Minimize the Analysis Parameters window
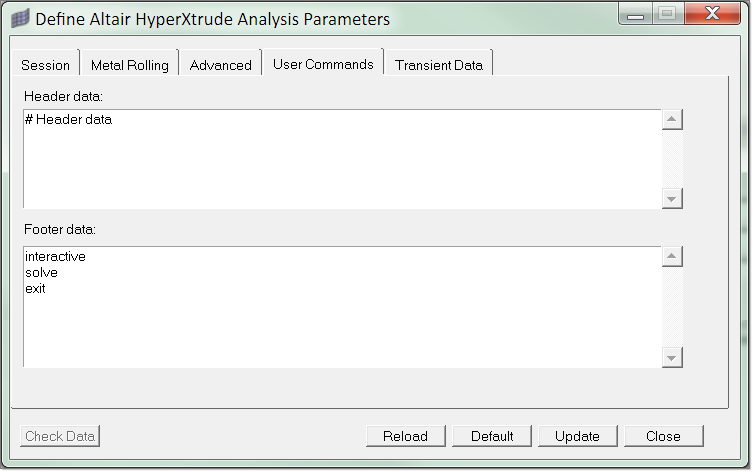 (x=634, y=14)
